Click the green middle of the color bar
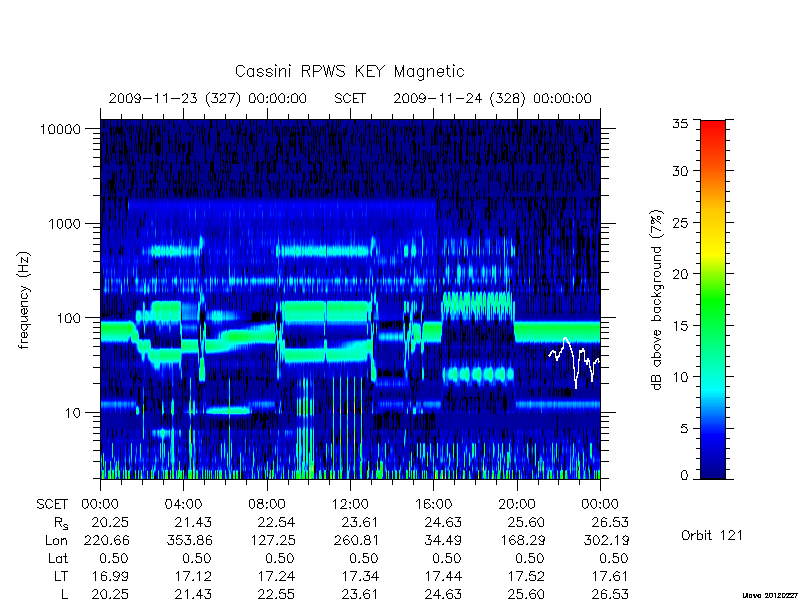 [x=713, y=300]
